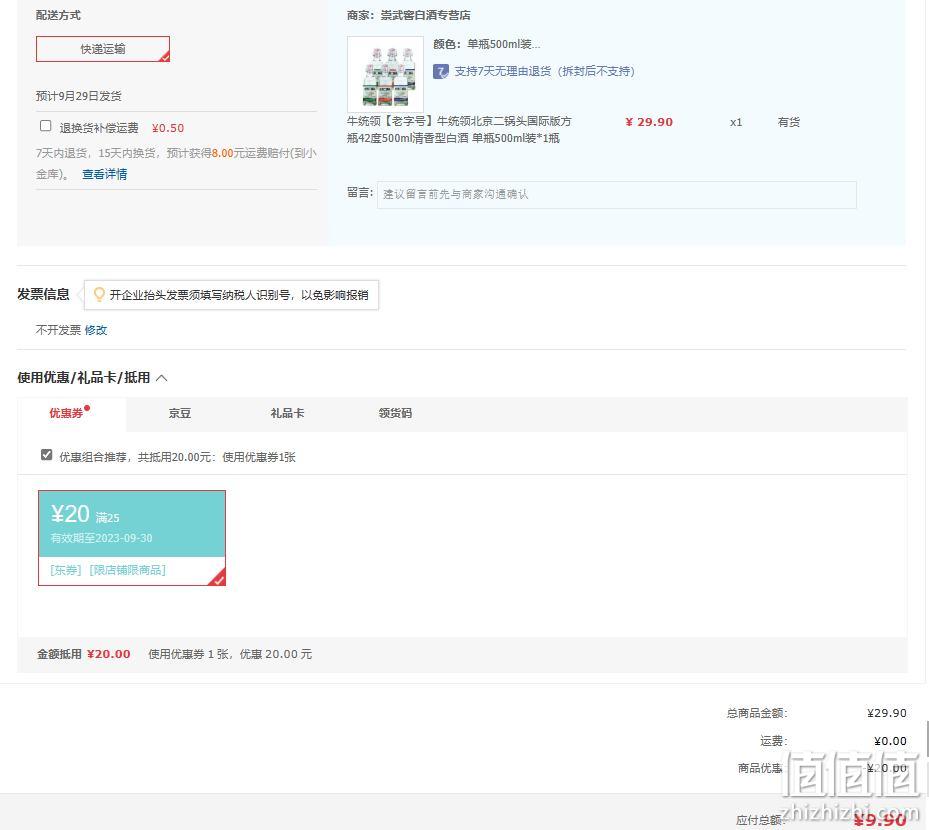Tick the 退换货补偿运费 checkbox
Image resolution: width=929 pixels, height=830 pixels.
pyautogui.click(x=46, y=126)
